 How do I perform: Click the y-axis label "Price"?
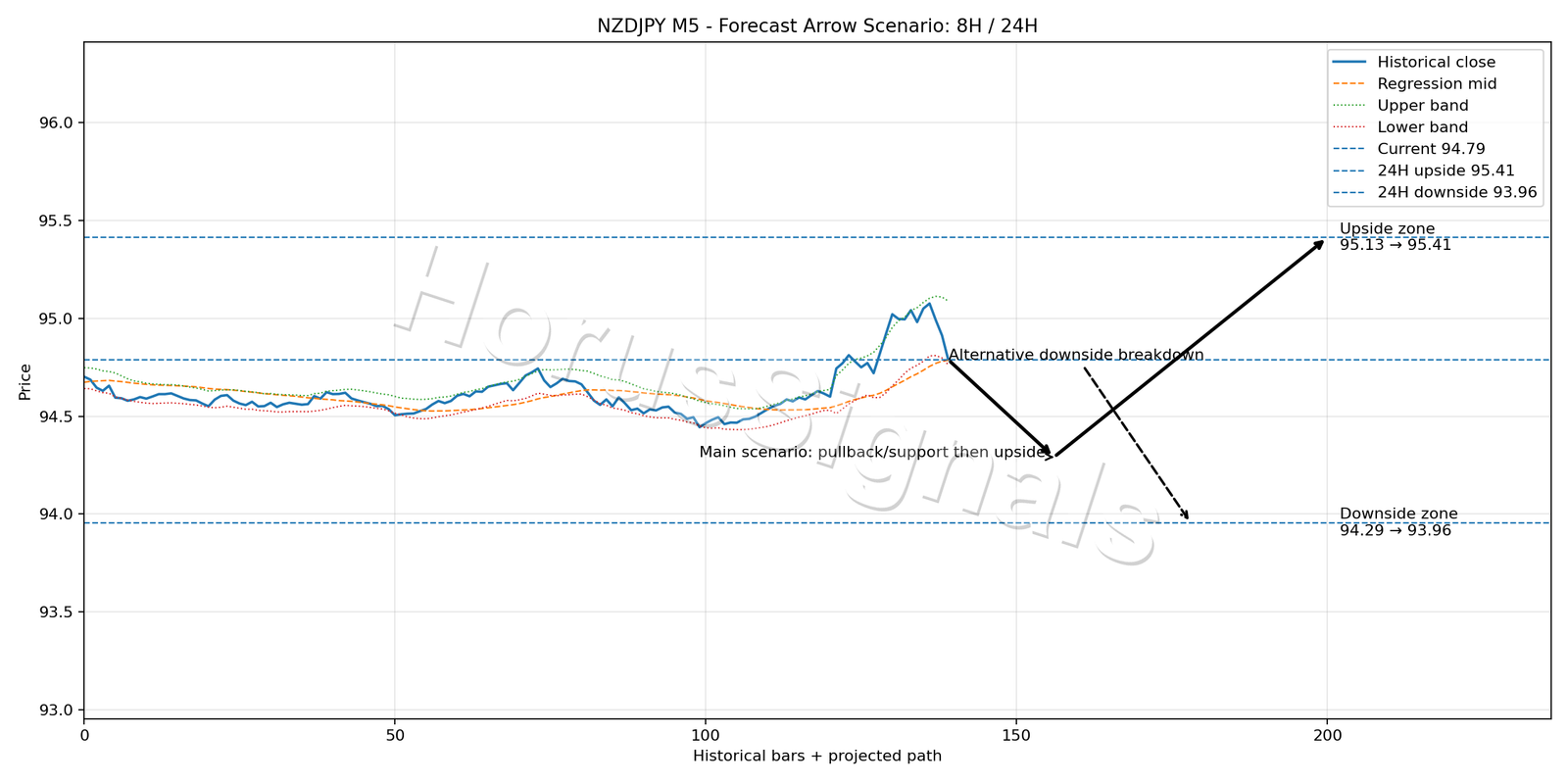tap(24, 381)
